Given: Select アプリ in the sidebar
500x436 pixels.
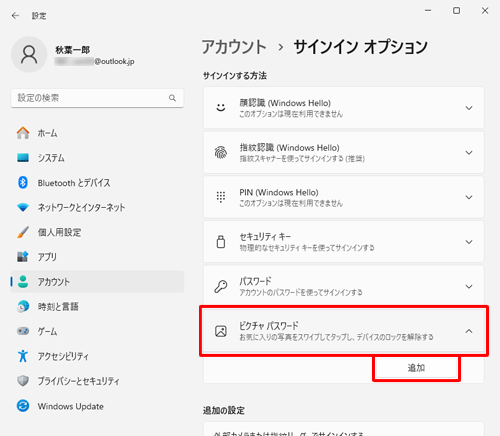Looking at the screenshot, I should point(97,257).
